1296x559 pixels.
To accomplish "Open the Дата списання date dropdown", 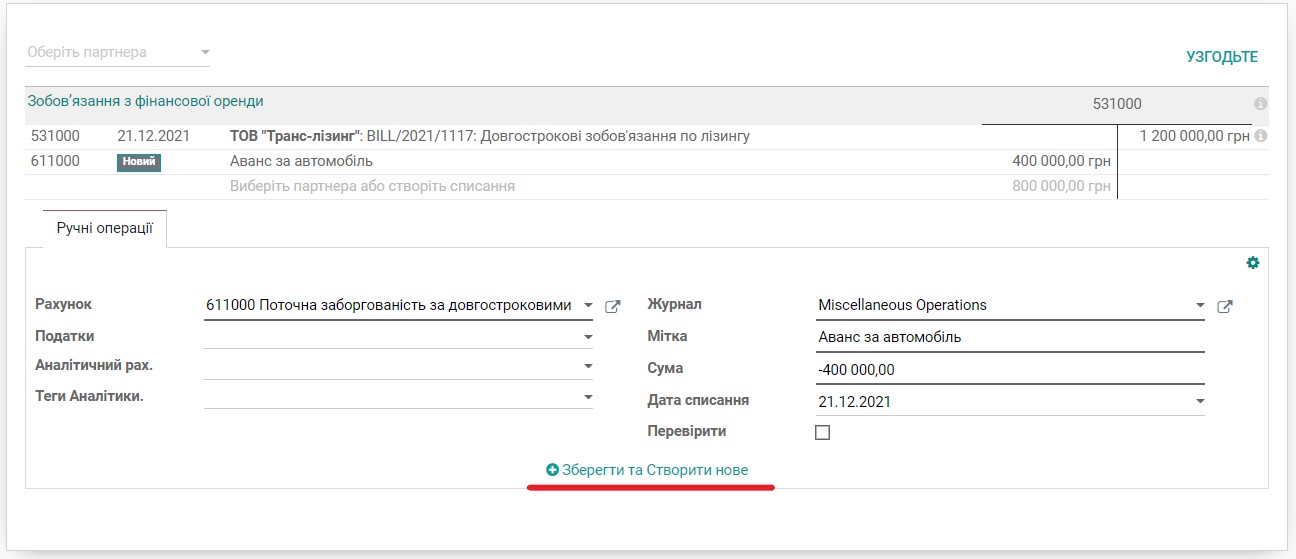I will [x=1200, y=402].
